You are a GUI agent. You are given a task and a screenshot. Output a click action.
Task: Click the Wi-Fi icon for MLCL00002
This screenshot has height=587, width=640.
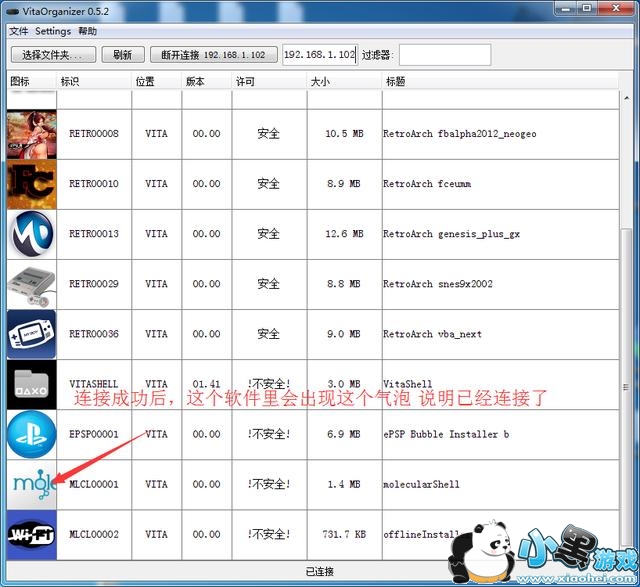(x=32, y=535)
